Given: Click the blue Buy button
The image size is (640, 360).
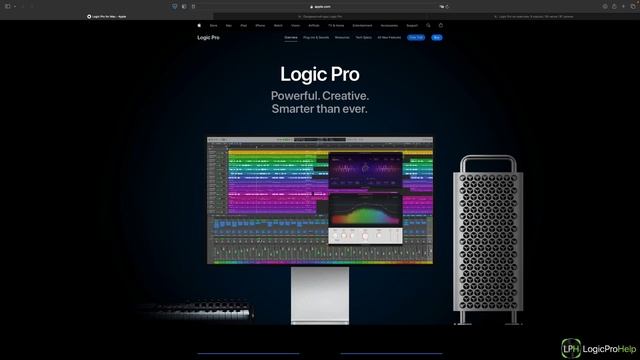Looking at the screenshot, I should pyautogui.click(x=437, y=38).
